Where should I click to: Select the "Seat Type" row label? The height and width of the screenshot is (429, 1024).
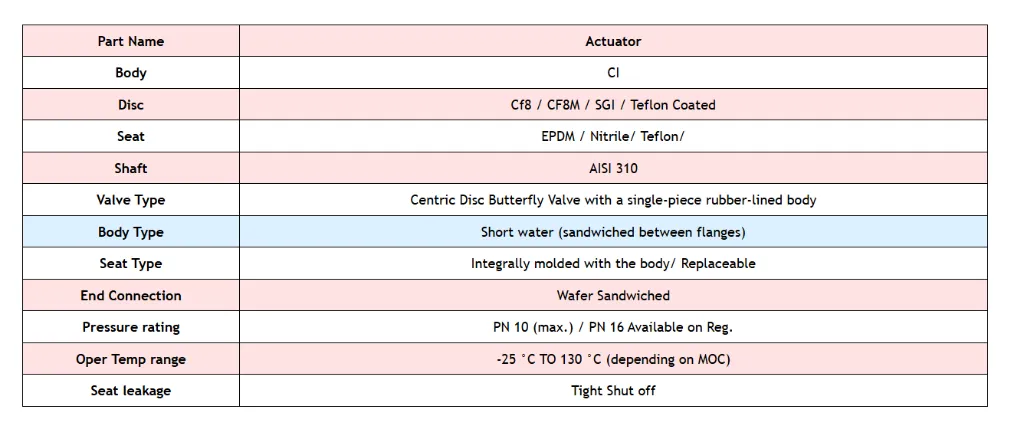131,264
